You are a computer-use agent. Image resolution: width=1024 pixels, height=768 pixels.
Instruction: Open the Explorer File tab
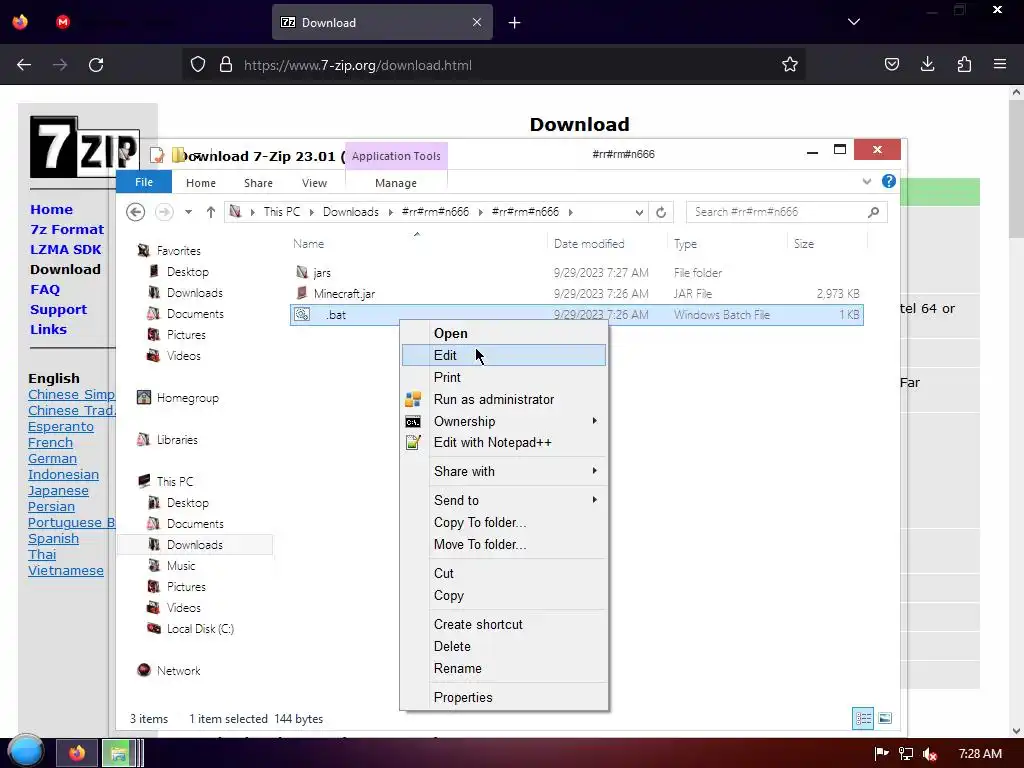click(x=144, y=182)
